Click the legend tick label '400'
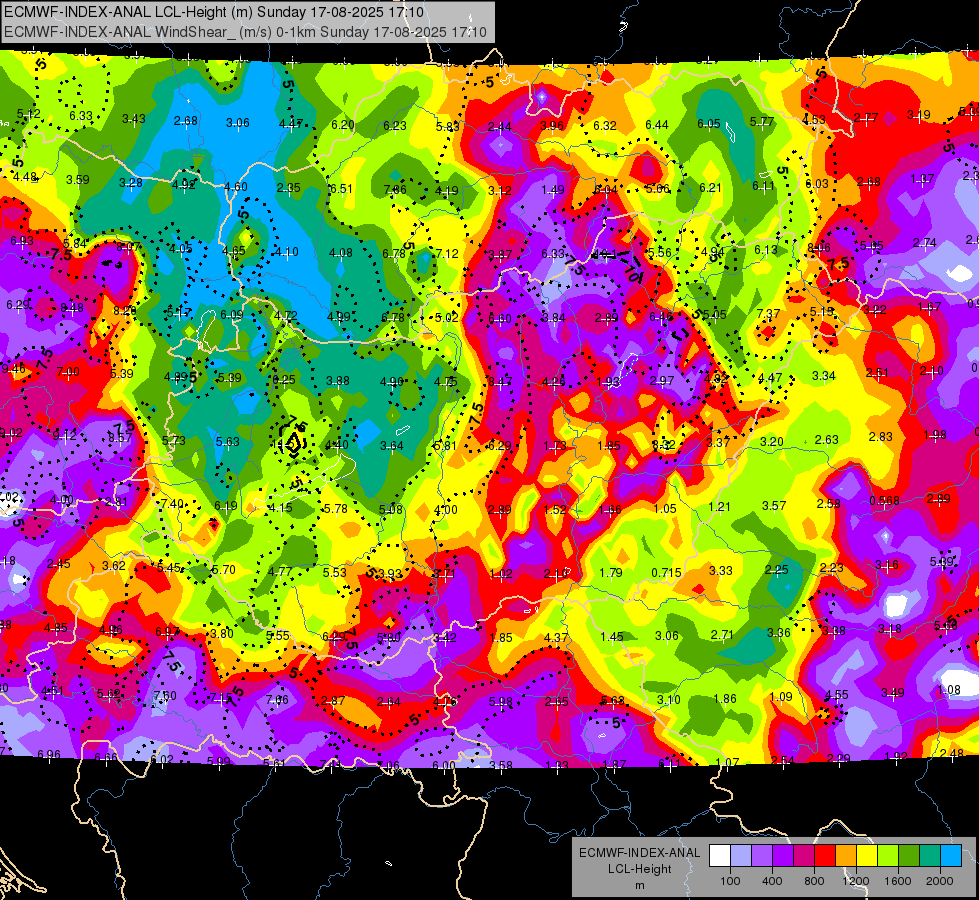The height and width of the screenshot is (900, 979). (772, 881)
